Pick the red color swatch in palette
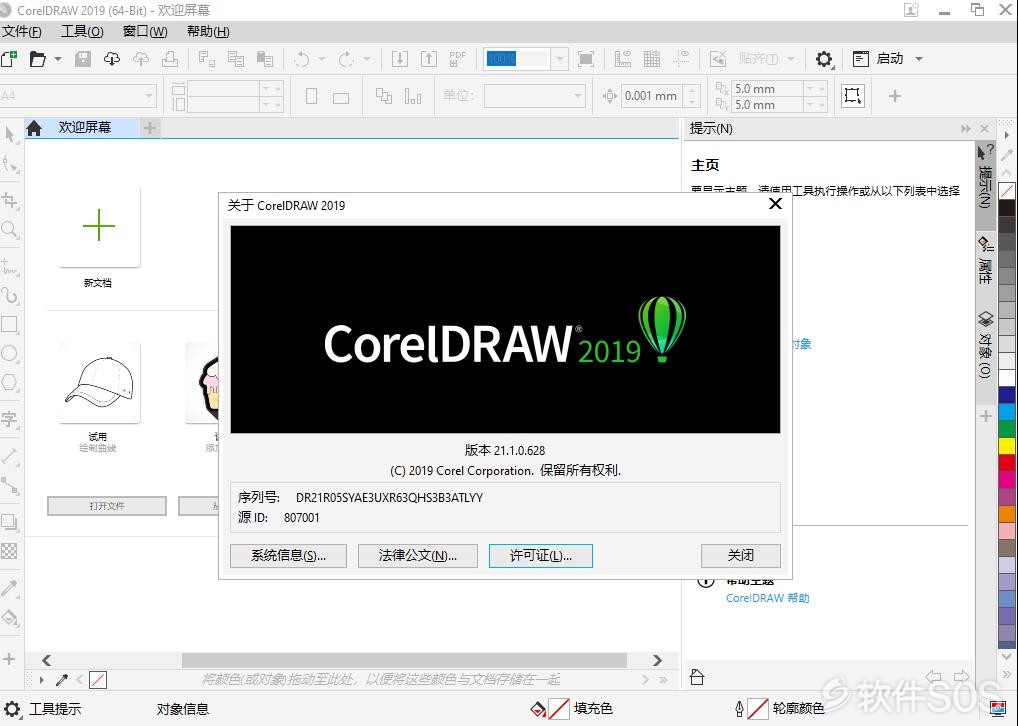Viewport: 1018px width, 726px height. pos(1006,462)
